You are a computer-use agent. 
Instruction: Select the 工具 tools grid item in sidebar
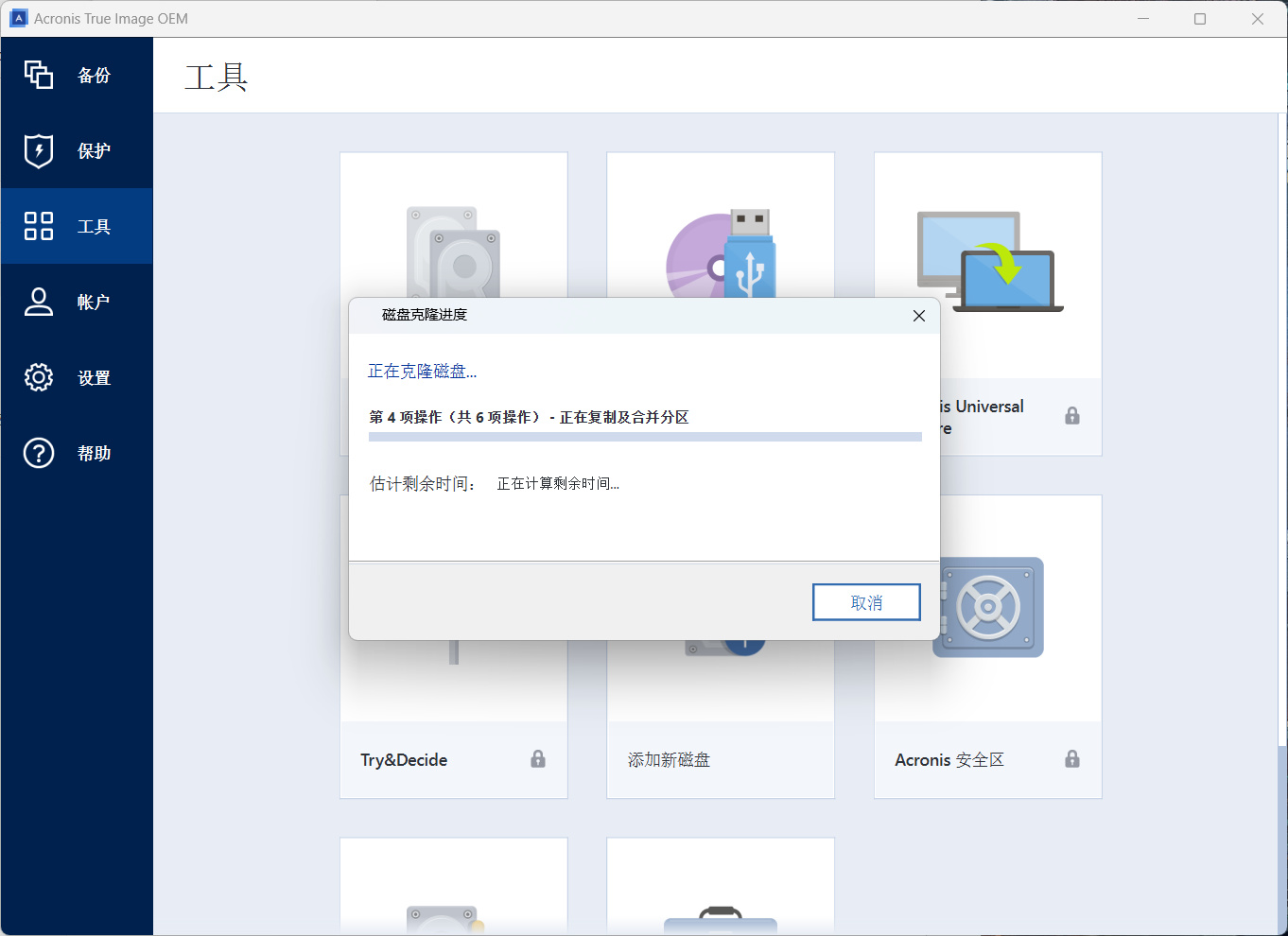point(76,226)
